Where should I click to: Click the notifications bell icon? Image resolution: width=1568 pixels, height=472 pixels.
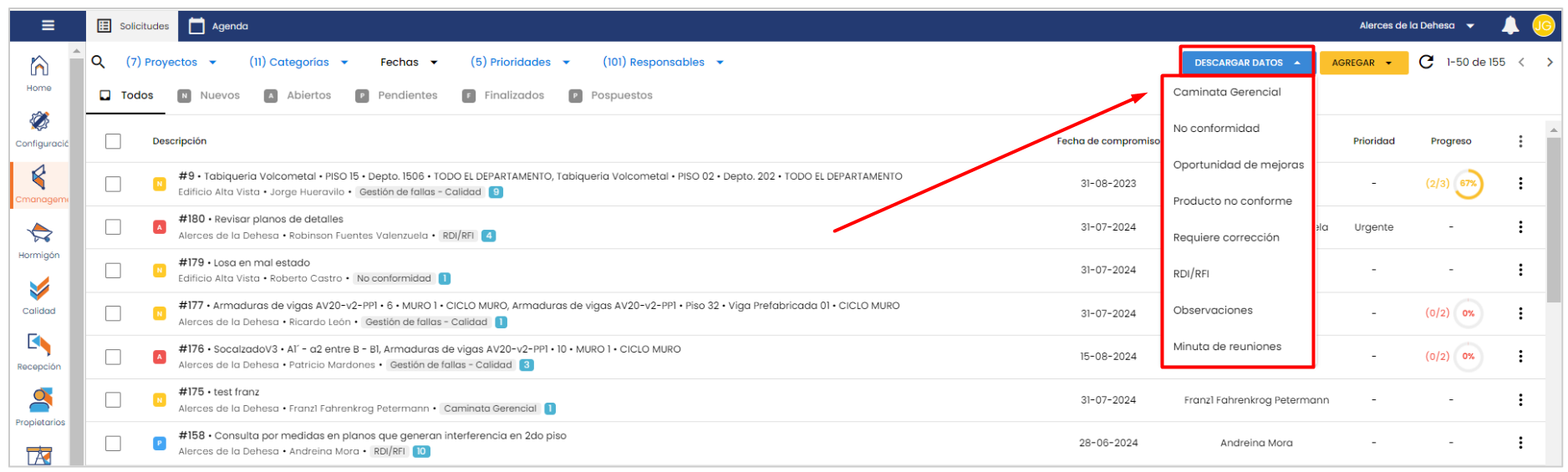pyautogui.click(x=1509, y=26)
